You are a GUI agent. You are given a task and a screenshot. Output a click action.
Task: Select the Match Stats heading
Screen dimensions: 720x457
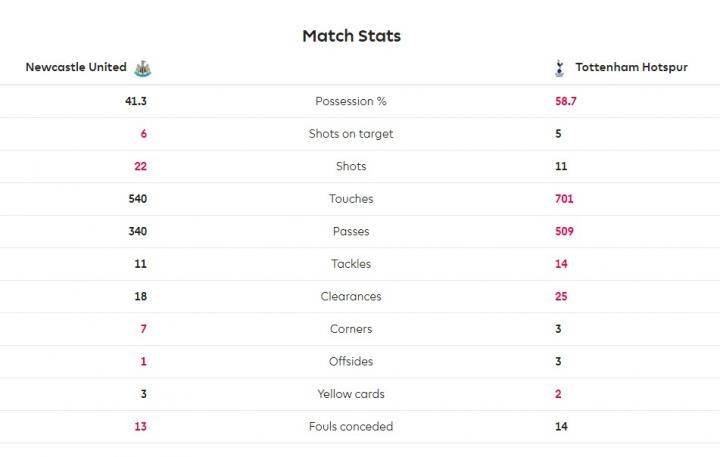click(352, 36)
